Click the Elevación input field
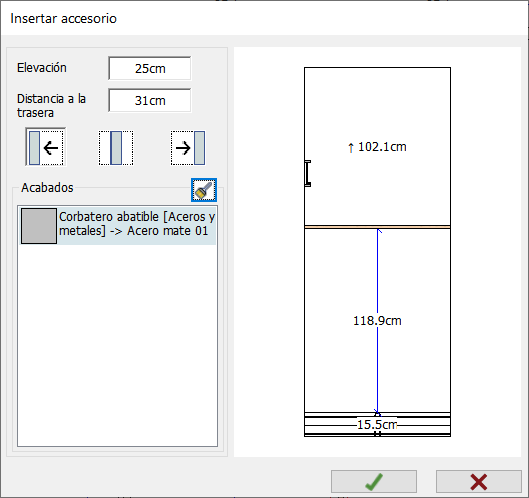Image resolution: width=529 pixels, height=498 pixels. [x=150, y=68]
